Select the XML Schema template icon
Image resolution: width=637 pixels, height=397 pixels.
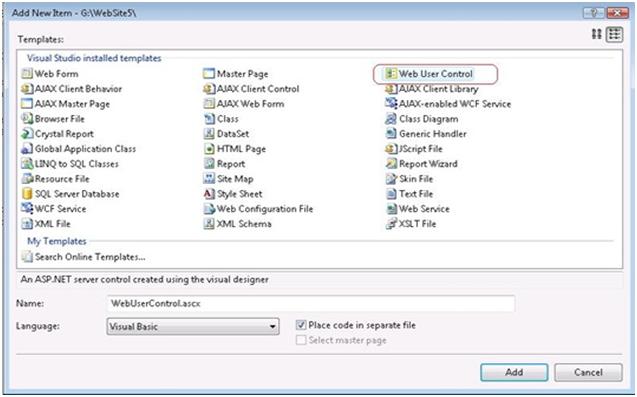(209, 224)
